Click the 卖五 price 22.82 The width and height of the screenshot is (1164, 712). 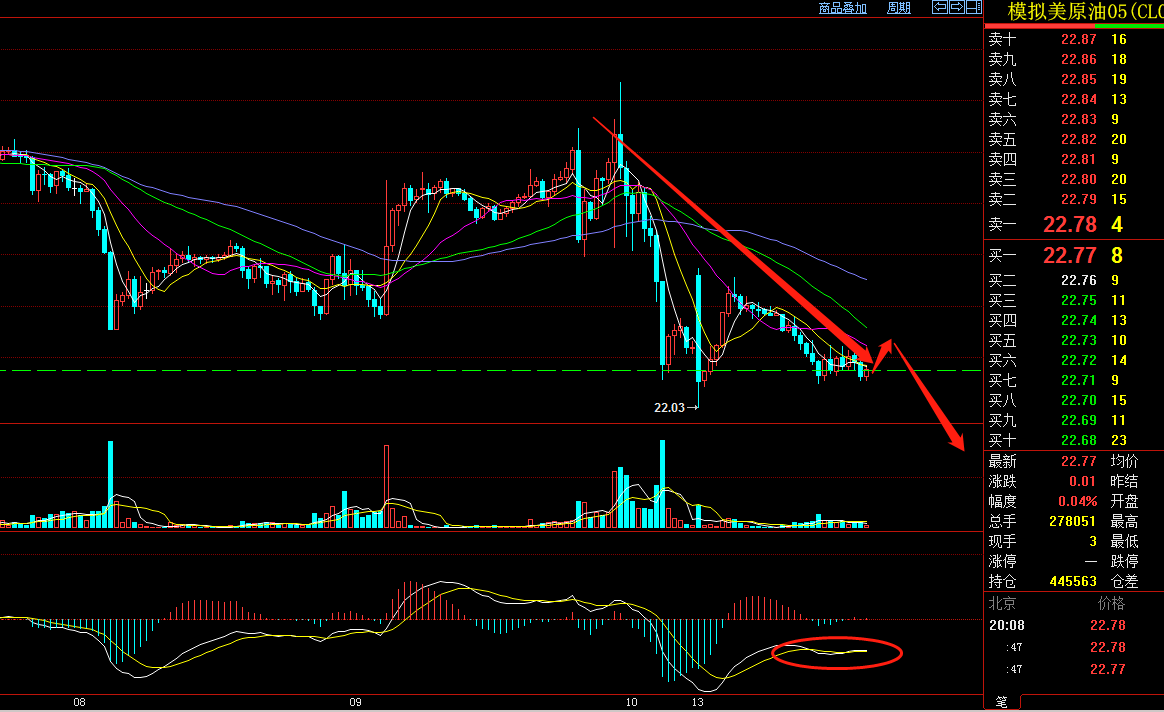tap(1079, 140)
